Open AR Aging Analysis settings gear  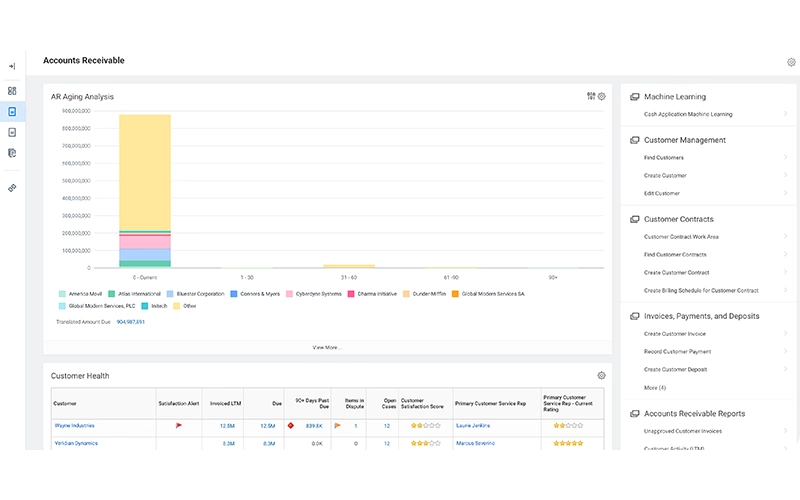602,96
